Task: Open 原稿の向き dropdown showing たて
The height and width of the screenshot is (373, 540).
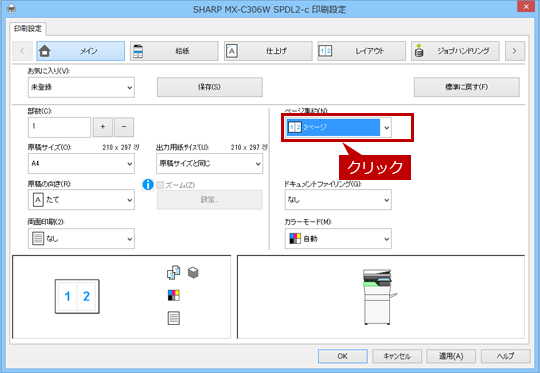Action: [81, 200]
